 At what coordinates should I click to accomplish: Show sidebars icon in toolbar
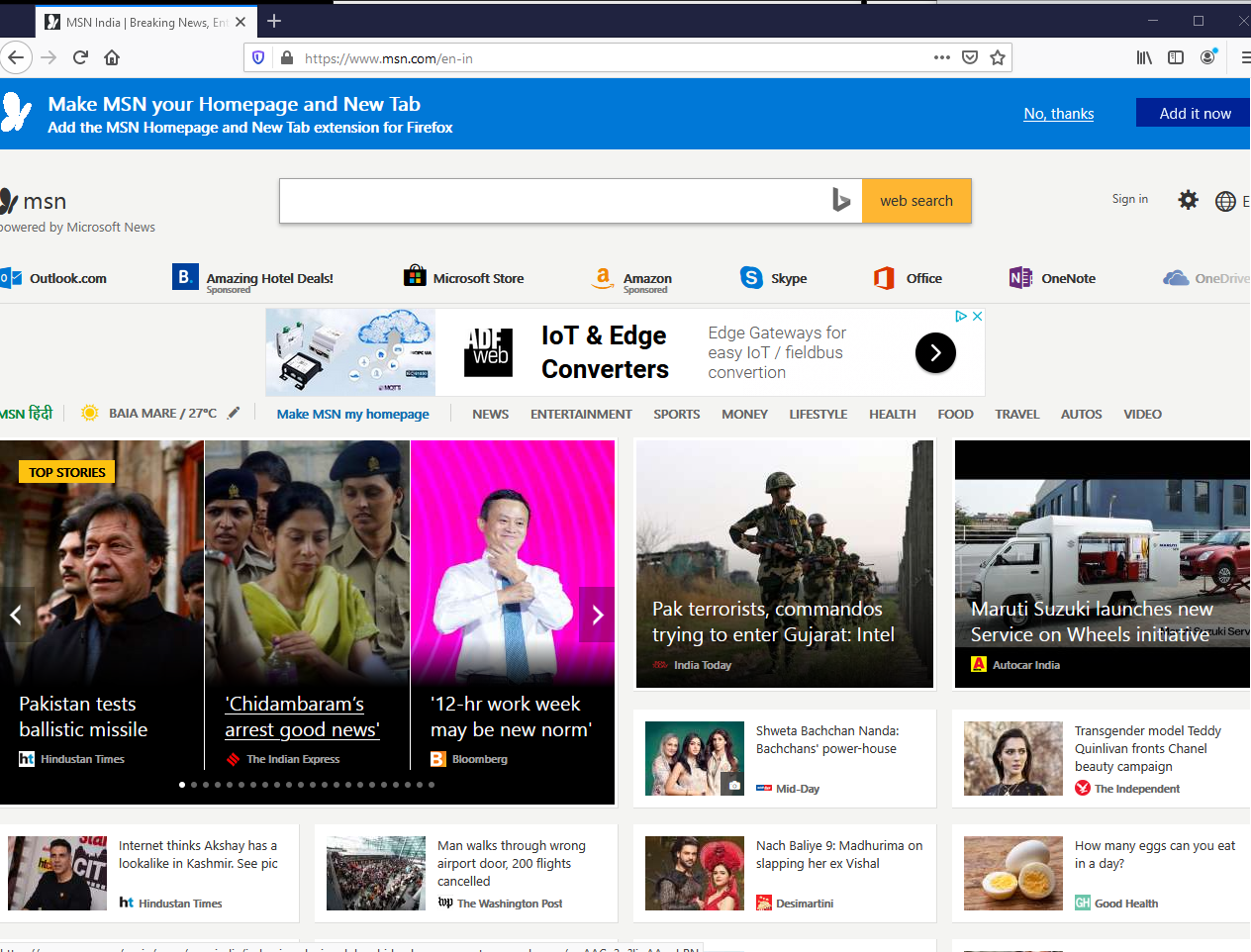click(x=1176, y=57)
